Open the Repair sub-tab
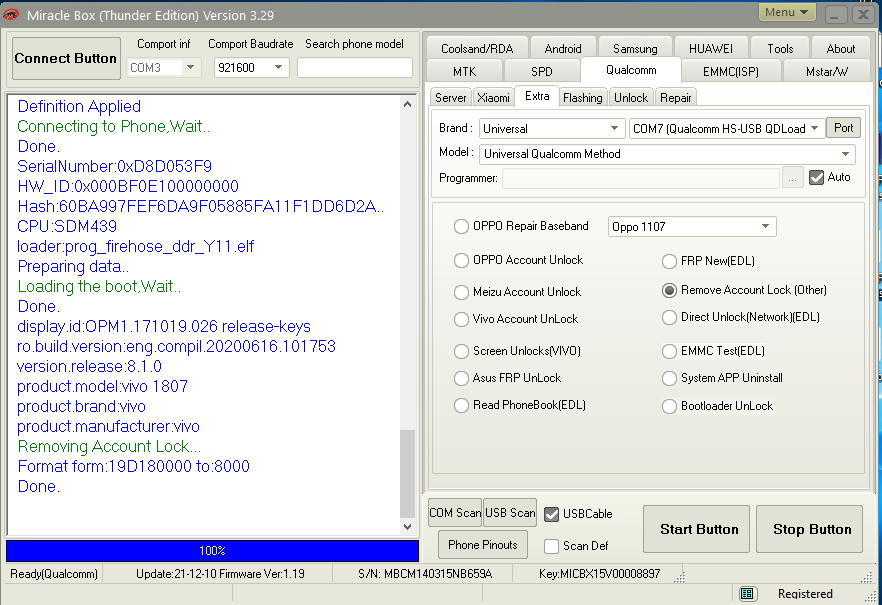Screen dimensions: 882x605 pos(676,98)
